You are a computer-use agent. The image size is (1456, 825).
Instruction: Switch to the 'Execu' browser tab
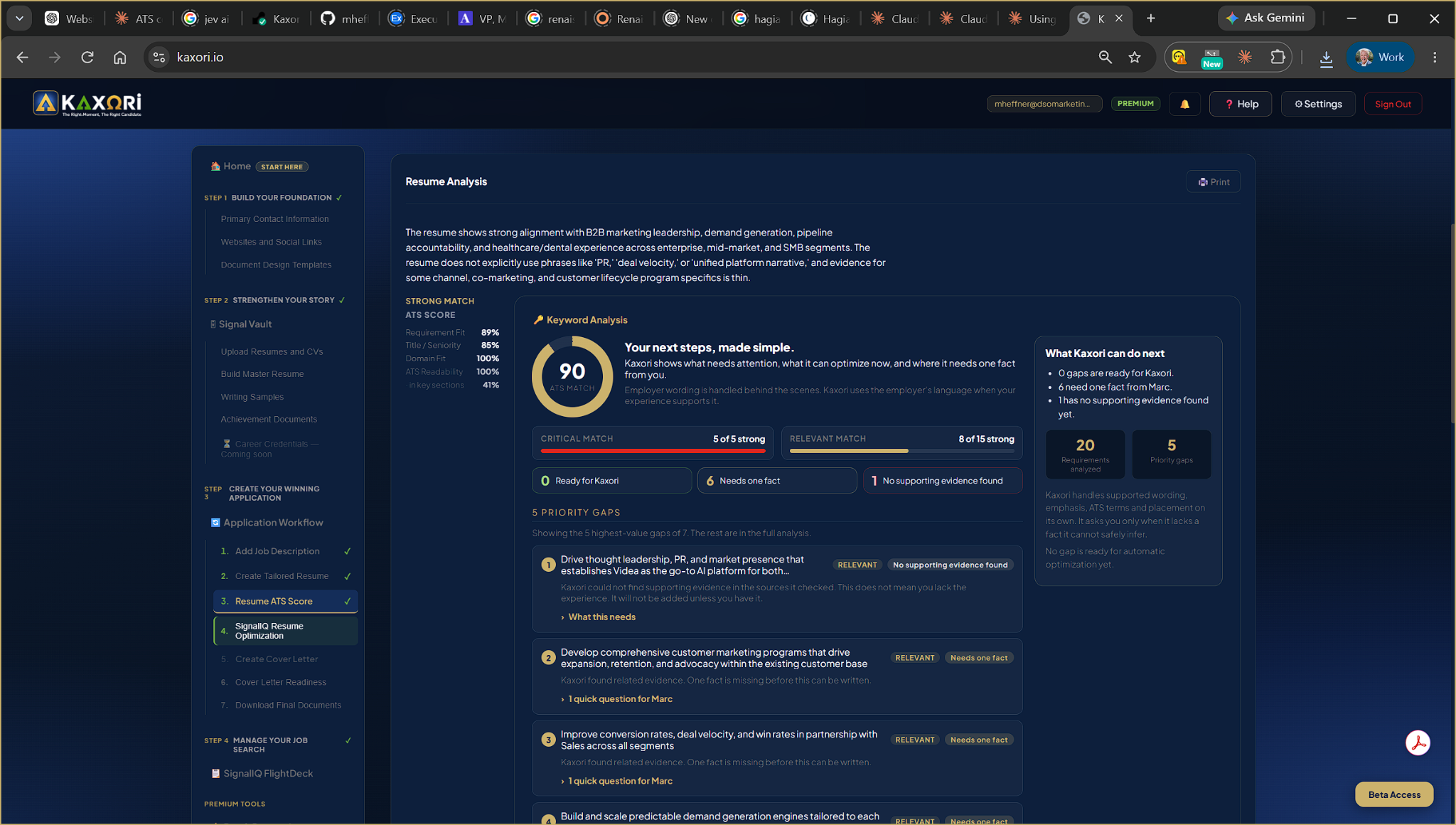pyautogui.click(x=414, y=18)
